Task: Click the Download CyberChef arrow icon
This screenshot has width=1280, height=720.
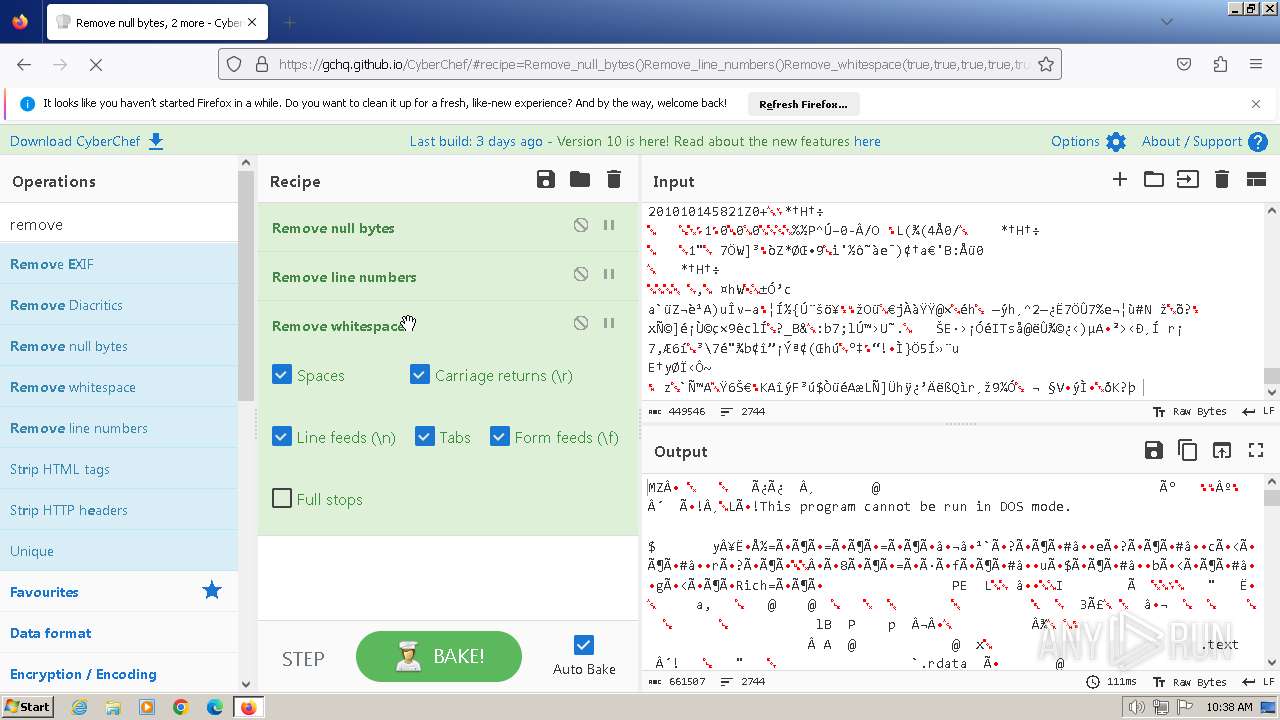Action: coord(156,141)
